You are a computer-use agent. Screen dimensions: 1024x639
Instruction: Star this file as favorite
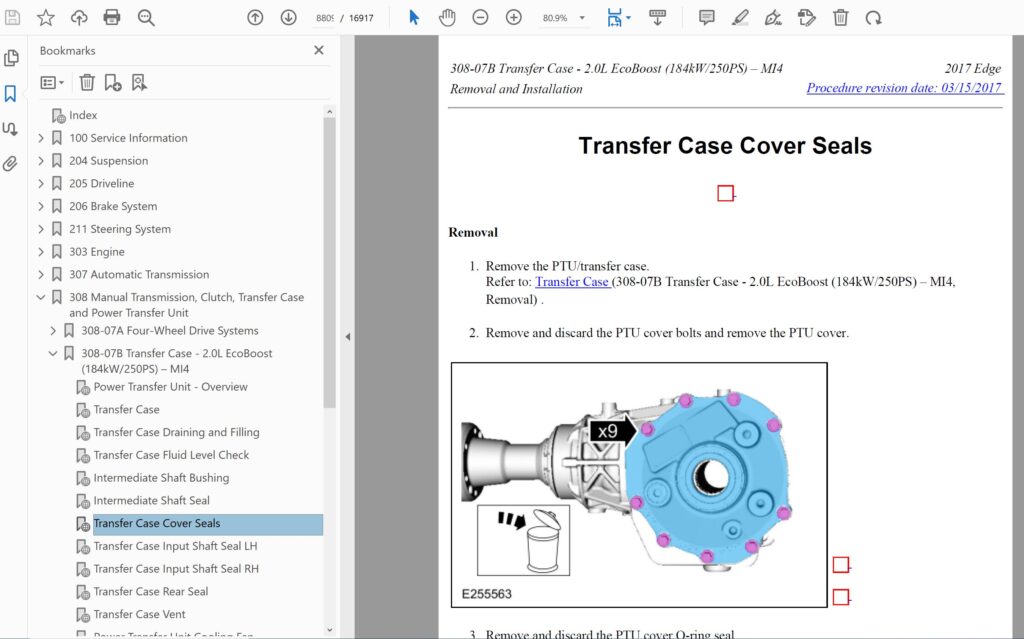45,17
